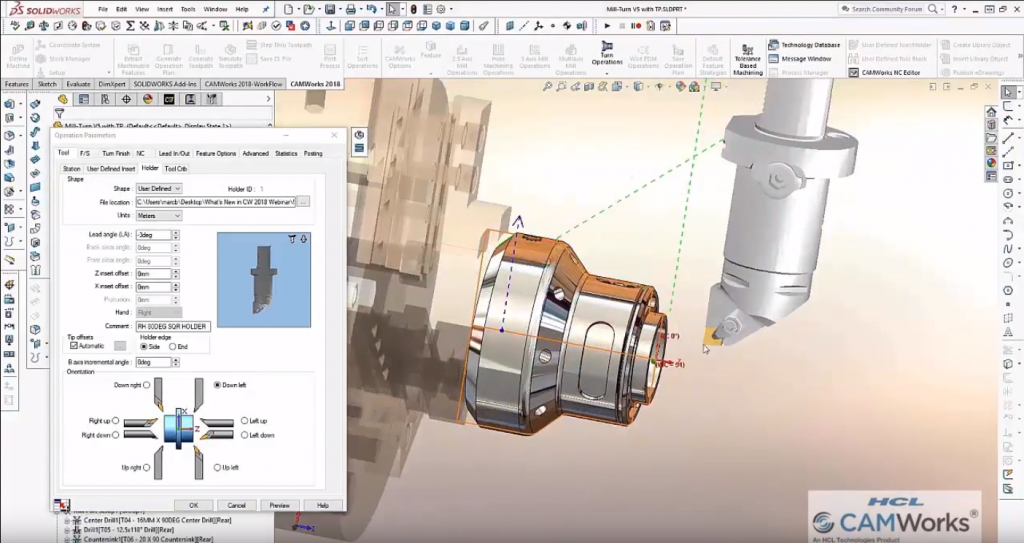Uncheck the Automatic tip offsets checkbox
Screen dimensions: 1024x543
tap(74, 346)
